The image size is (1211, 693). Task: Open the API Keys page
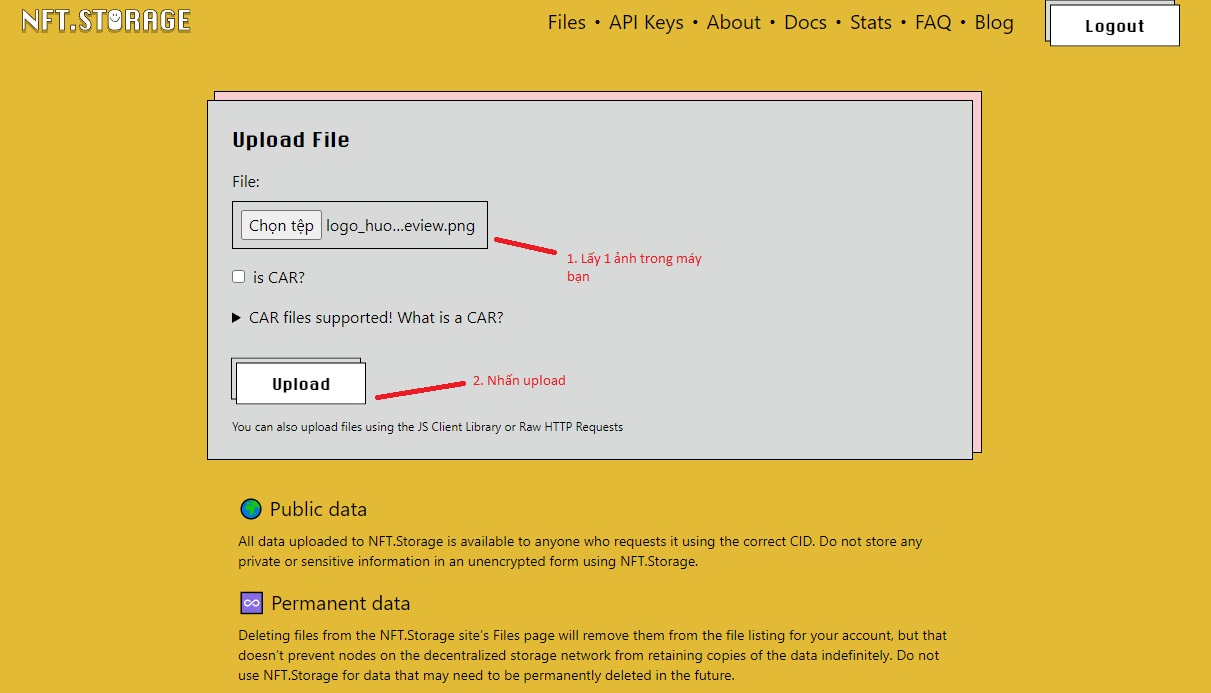click(646, 22)
